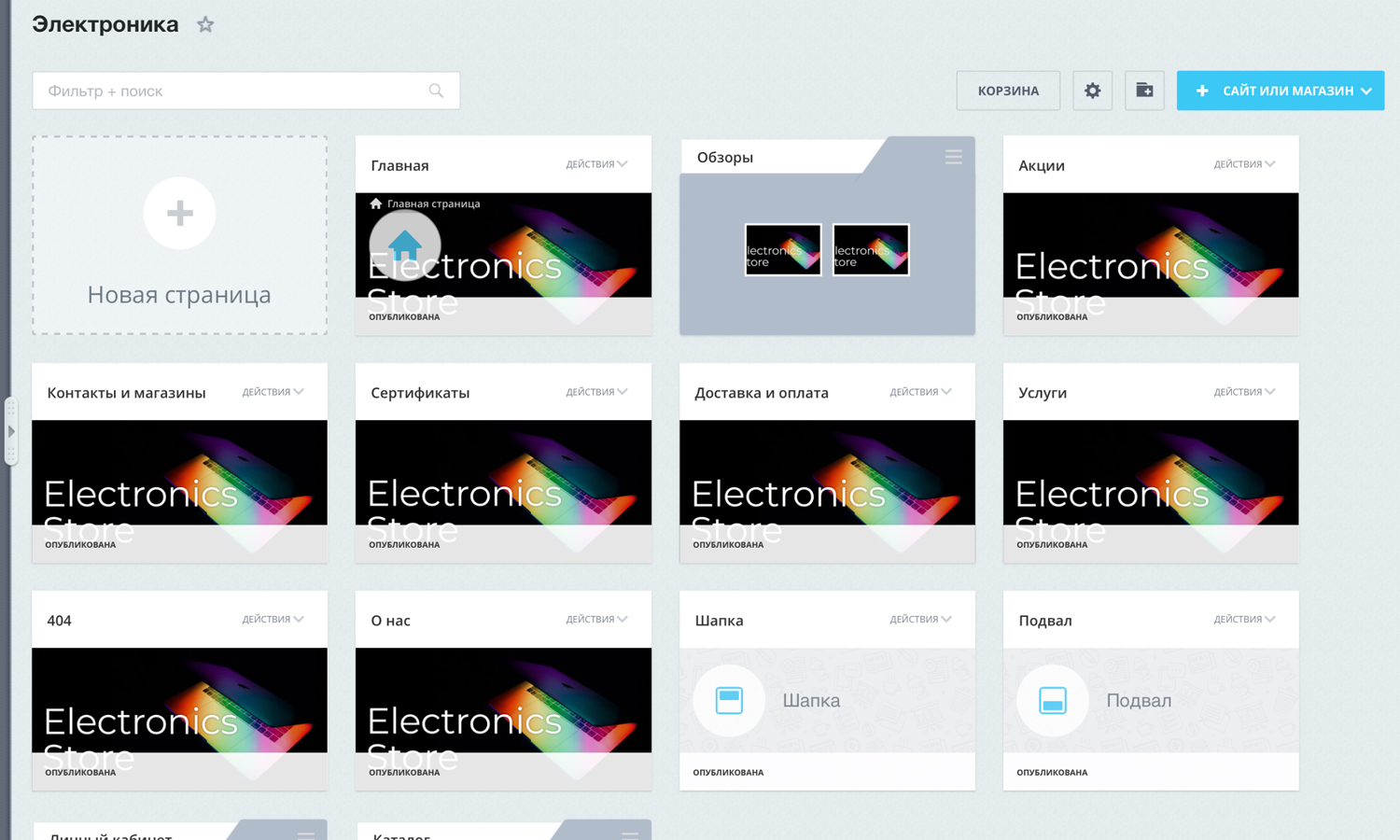Open the Обзоры folder hamburger menu
Image resolution: width=1400 pixels, height=840 pixels.
953,157
